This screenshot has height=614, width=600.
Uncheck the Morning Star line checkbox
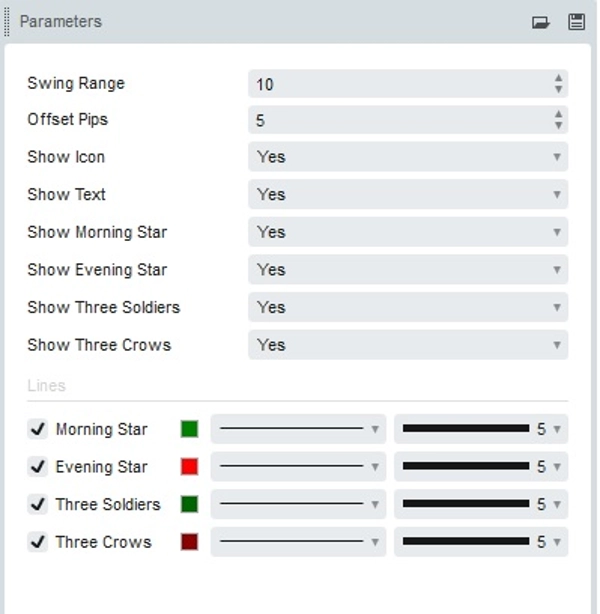click(38, 429)
